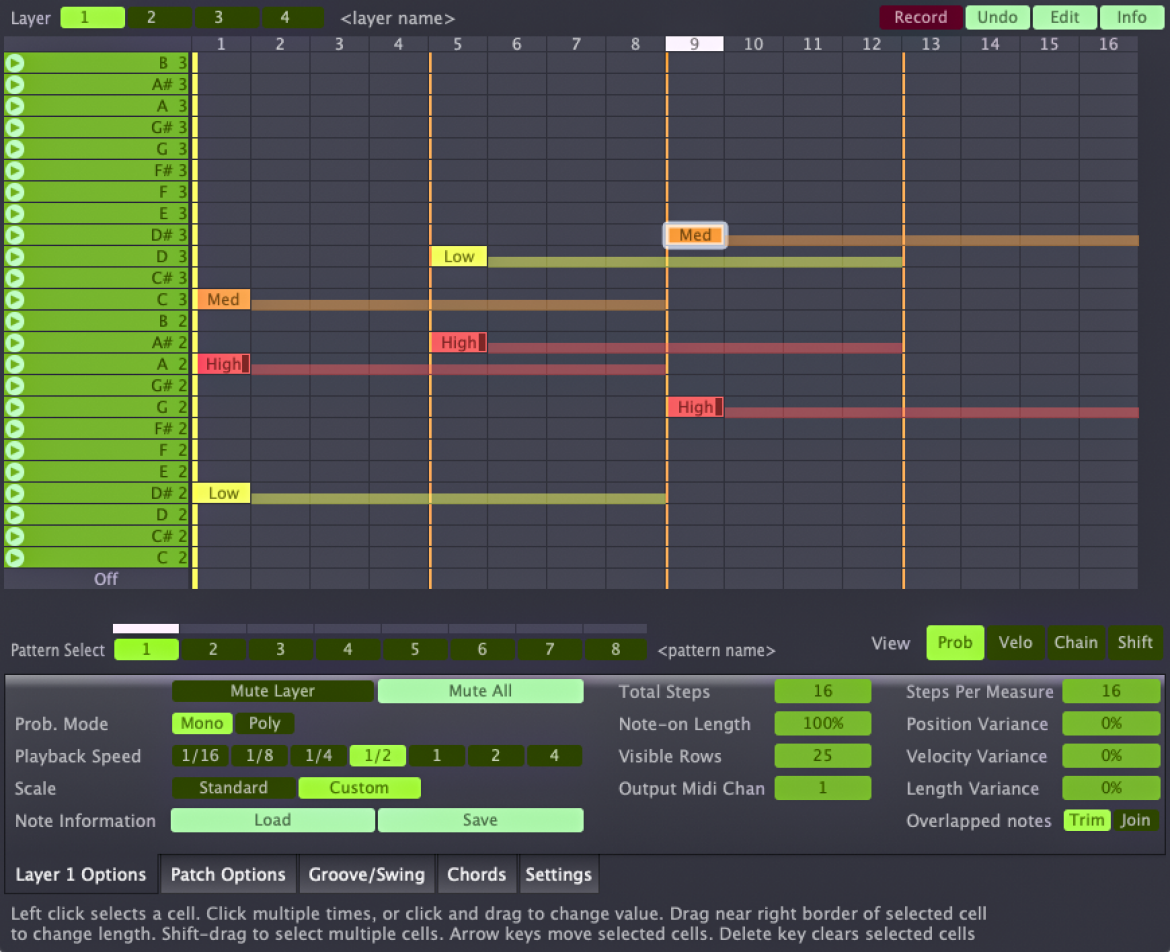
Task: Set probability mode to Poly
Action: pos(264,723)
